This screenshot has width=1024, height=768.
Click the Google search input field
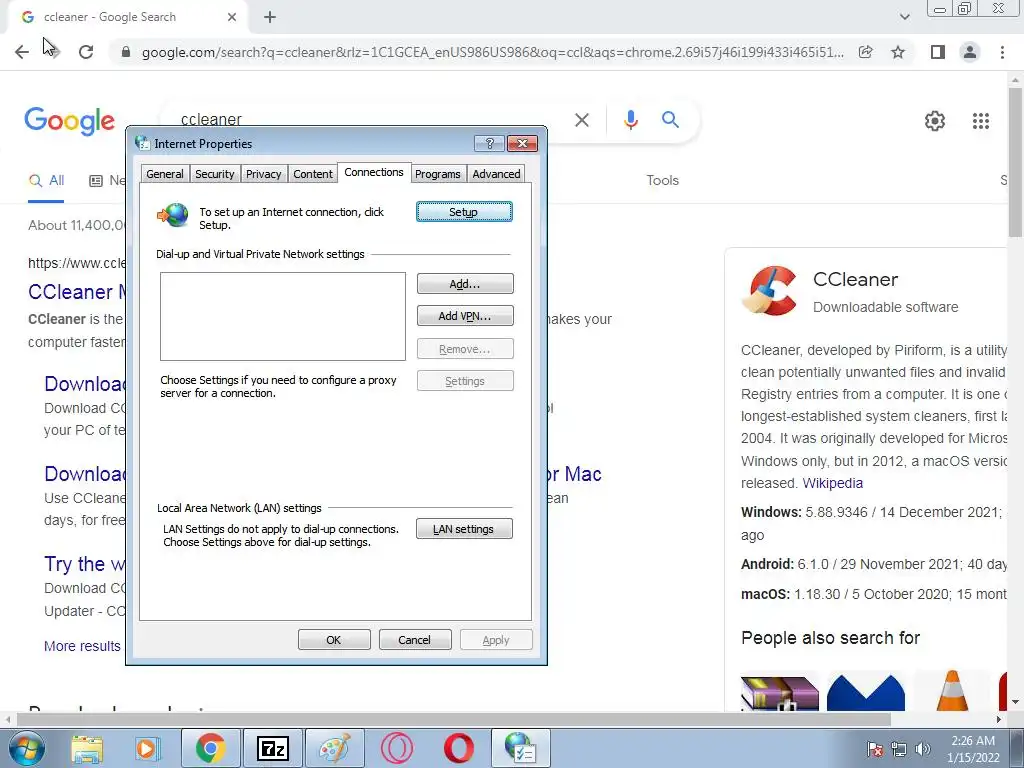372,120
